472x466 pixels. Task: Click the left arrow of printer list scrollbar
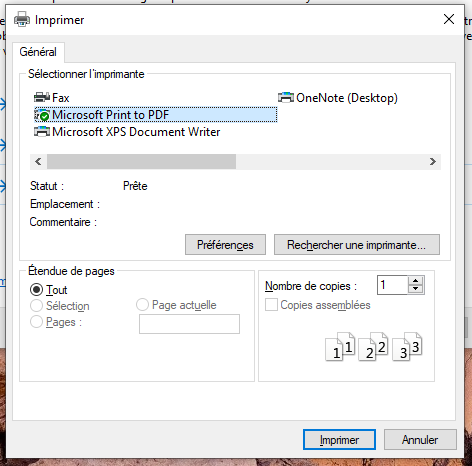point(38,162)
